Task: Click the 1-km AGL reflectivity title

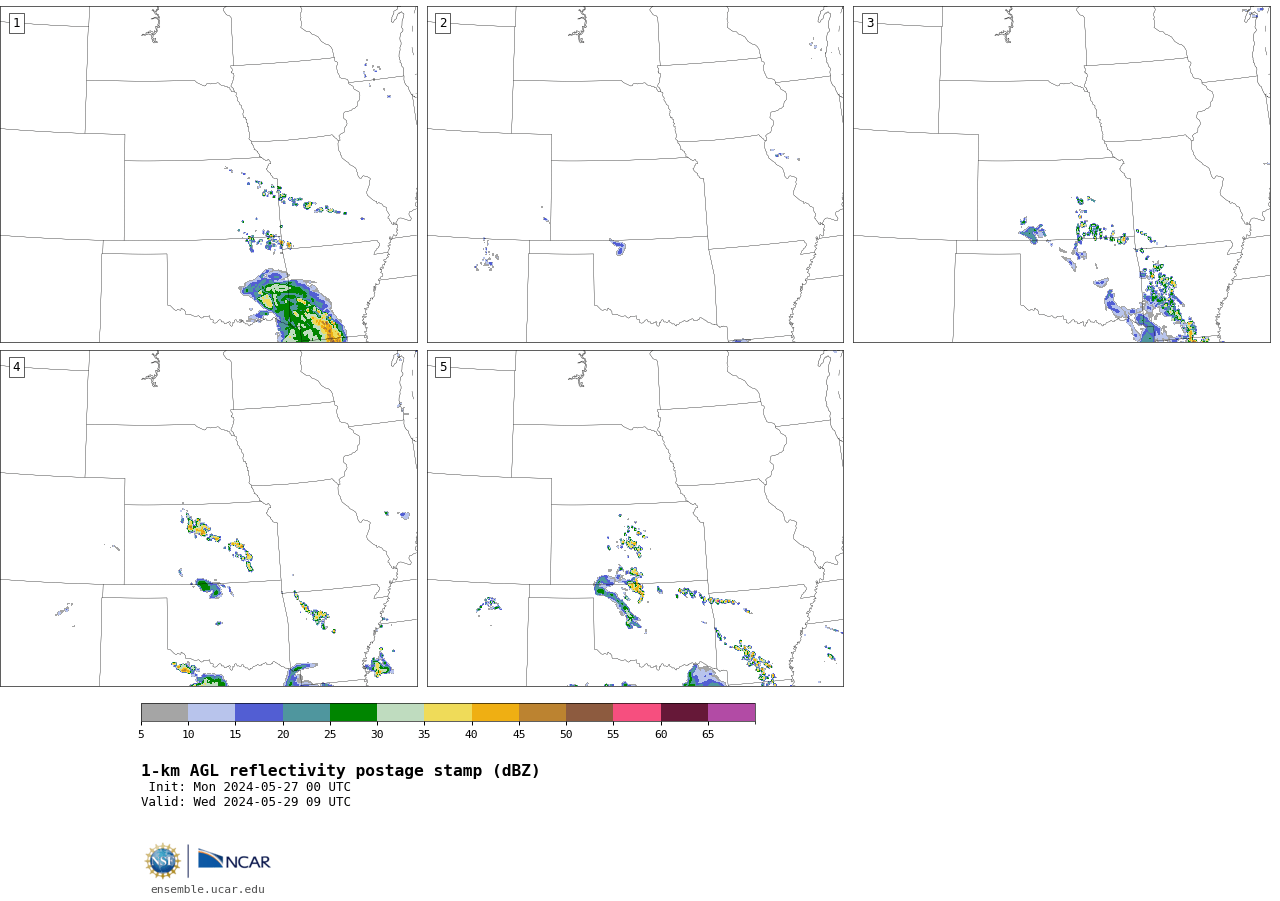Action: (x=340, y=771)
